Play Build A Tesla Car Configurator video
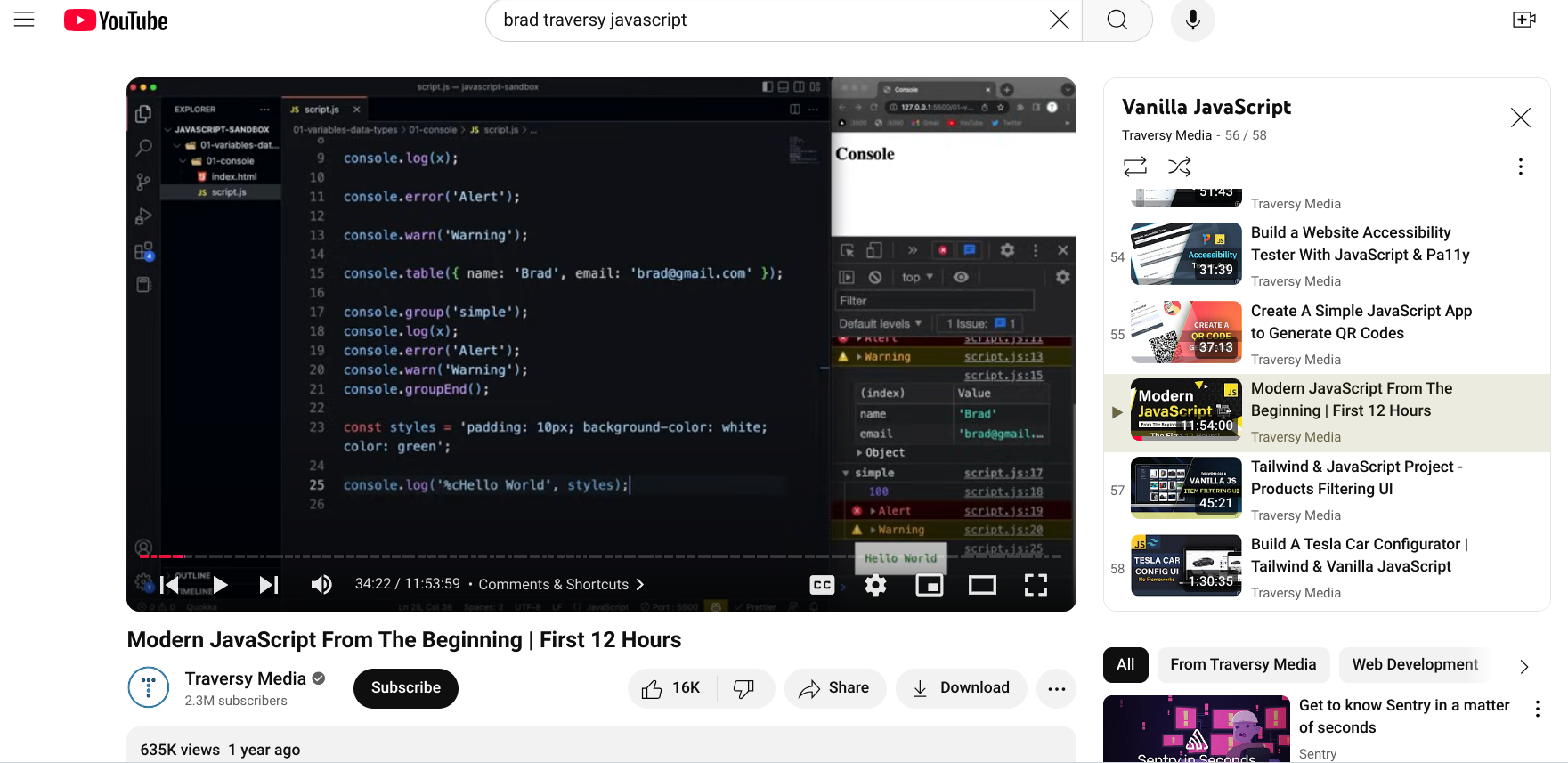The width and height of the screenshot is (1568, 763). [x=1327, y=568]
